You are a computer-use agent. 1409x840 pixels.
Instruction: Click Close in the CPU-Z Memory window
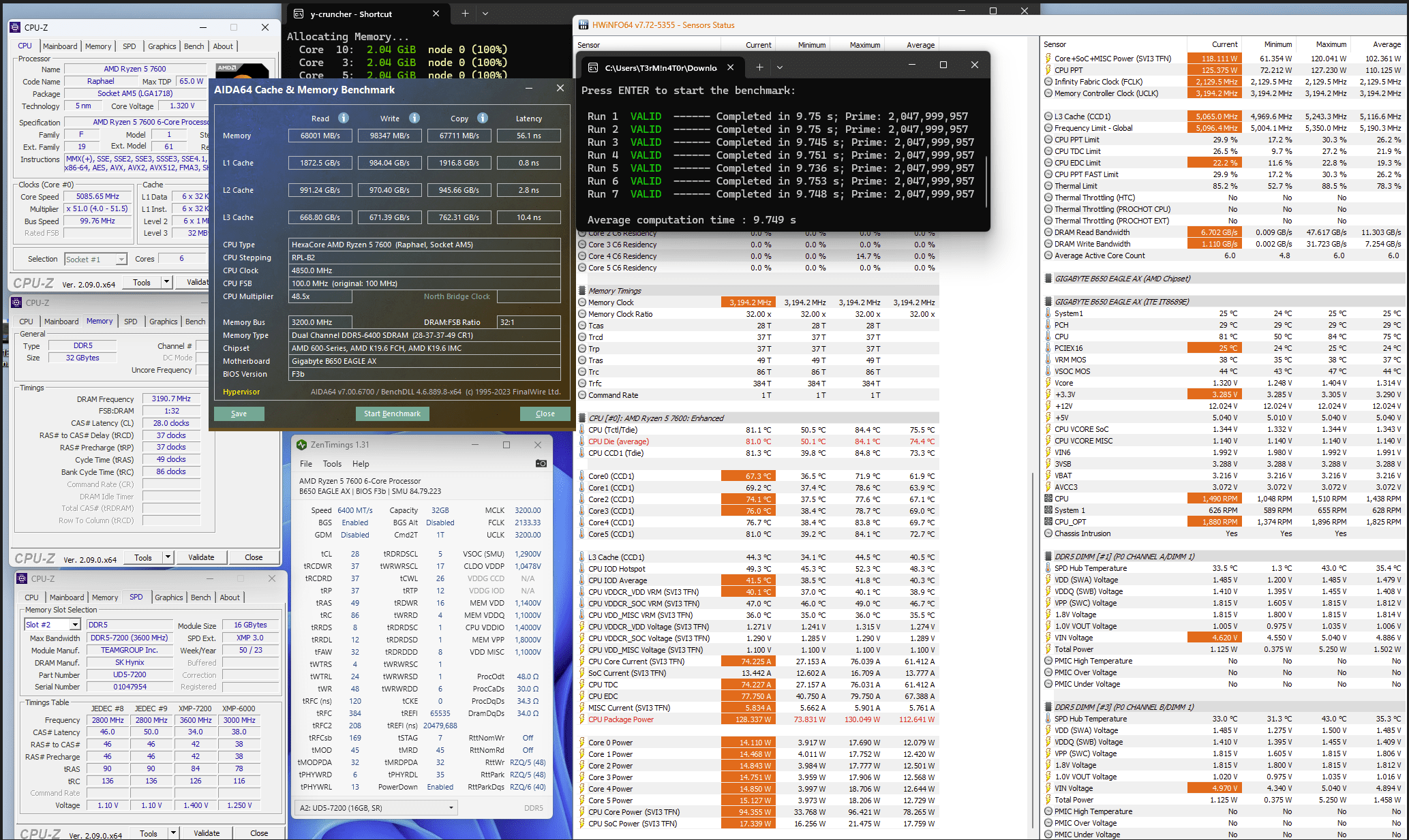click(254, 557)
